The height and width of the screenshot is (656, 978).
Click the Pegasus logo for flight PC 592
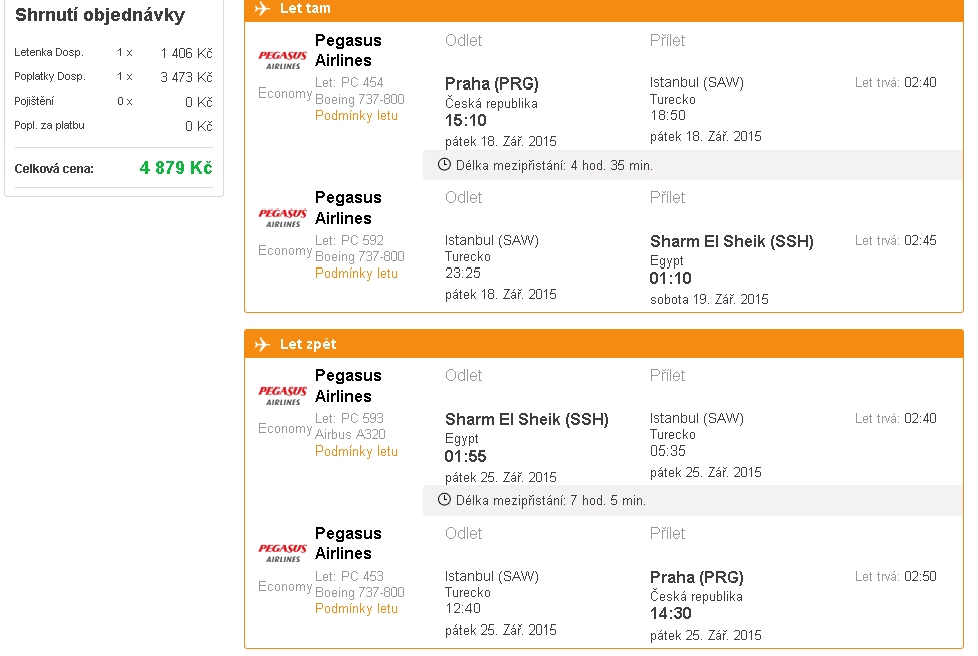[283, 218]
